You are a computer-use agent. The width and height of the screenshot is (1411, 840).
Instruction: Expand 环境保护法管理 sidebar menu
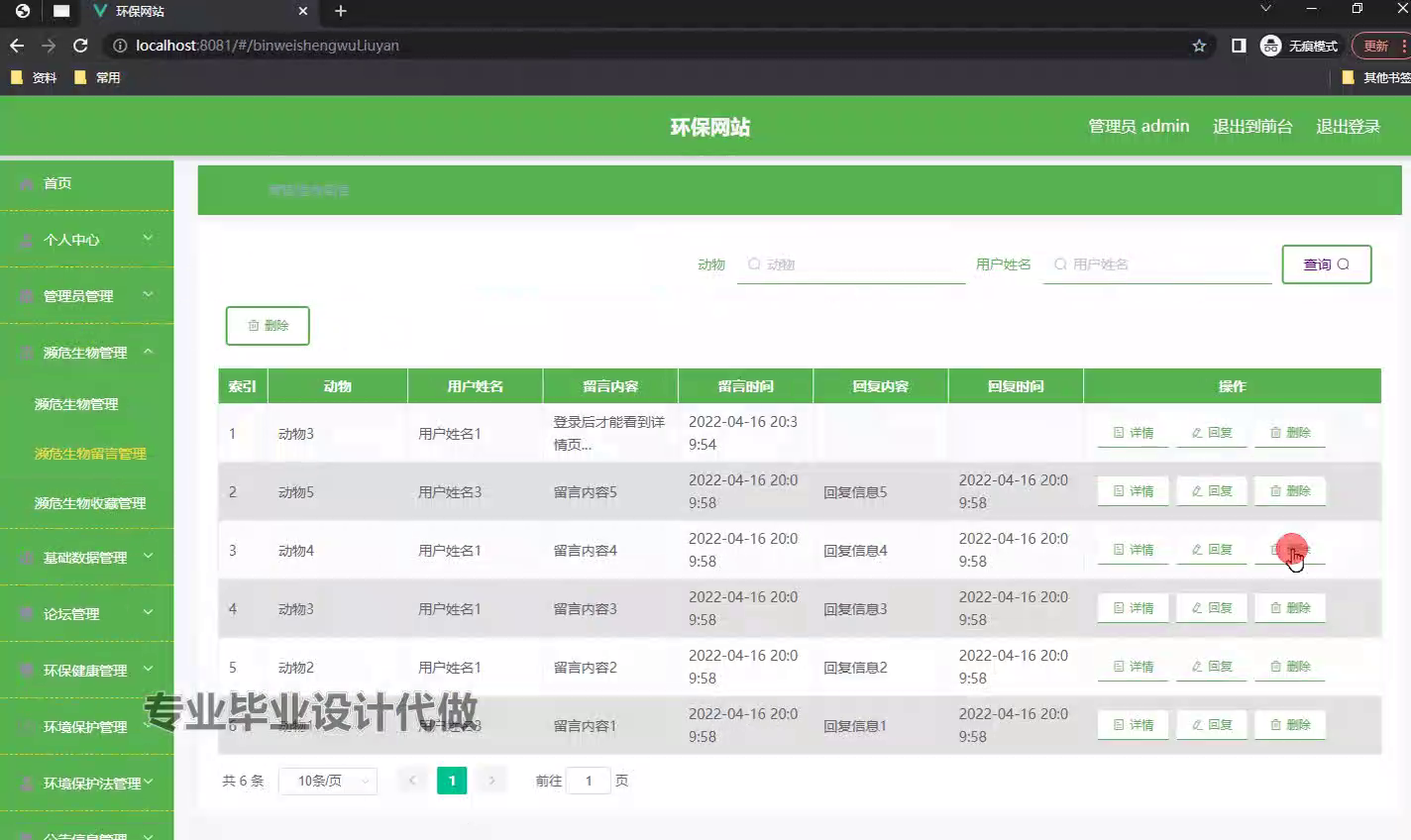point(86,784)
